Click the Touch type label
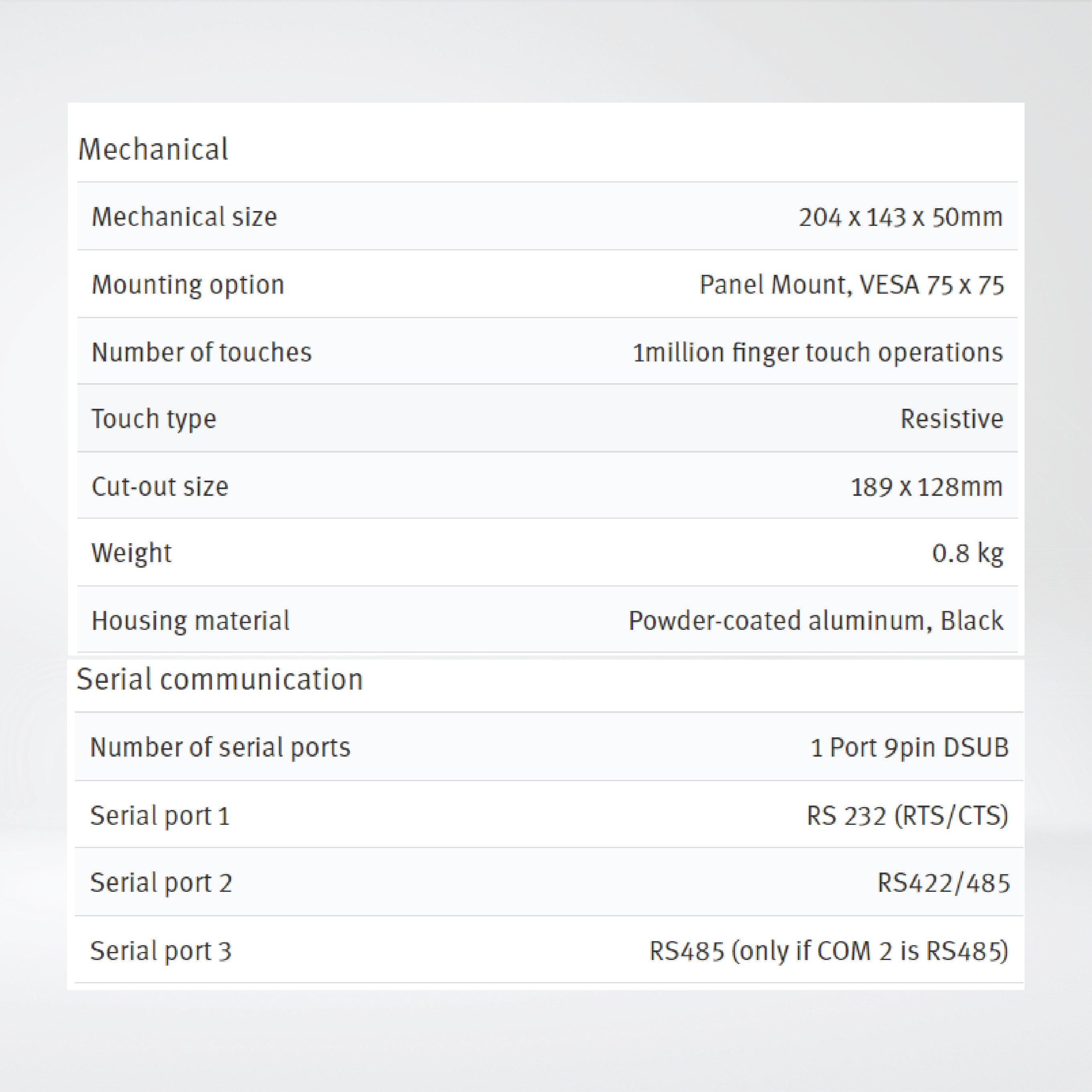Image resolution: width=1092 pixels, height=1092 pixels. pyautogui.click(x=154, y=419)
